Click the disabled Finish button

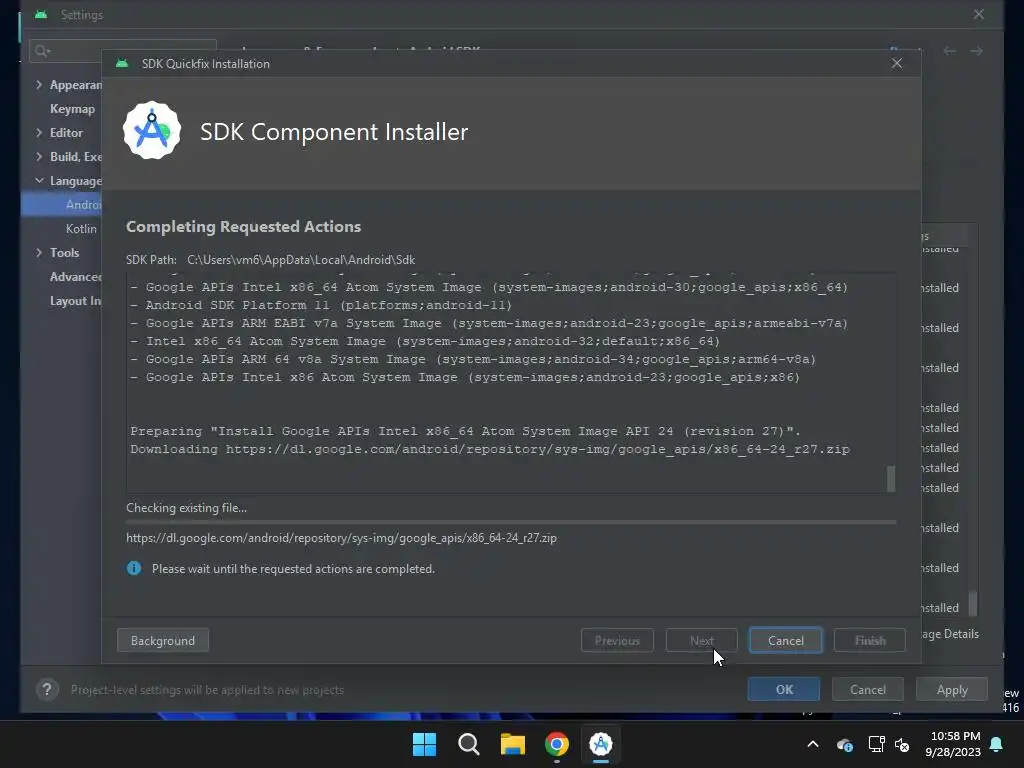[870, 641]
